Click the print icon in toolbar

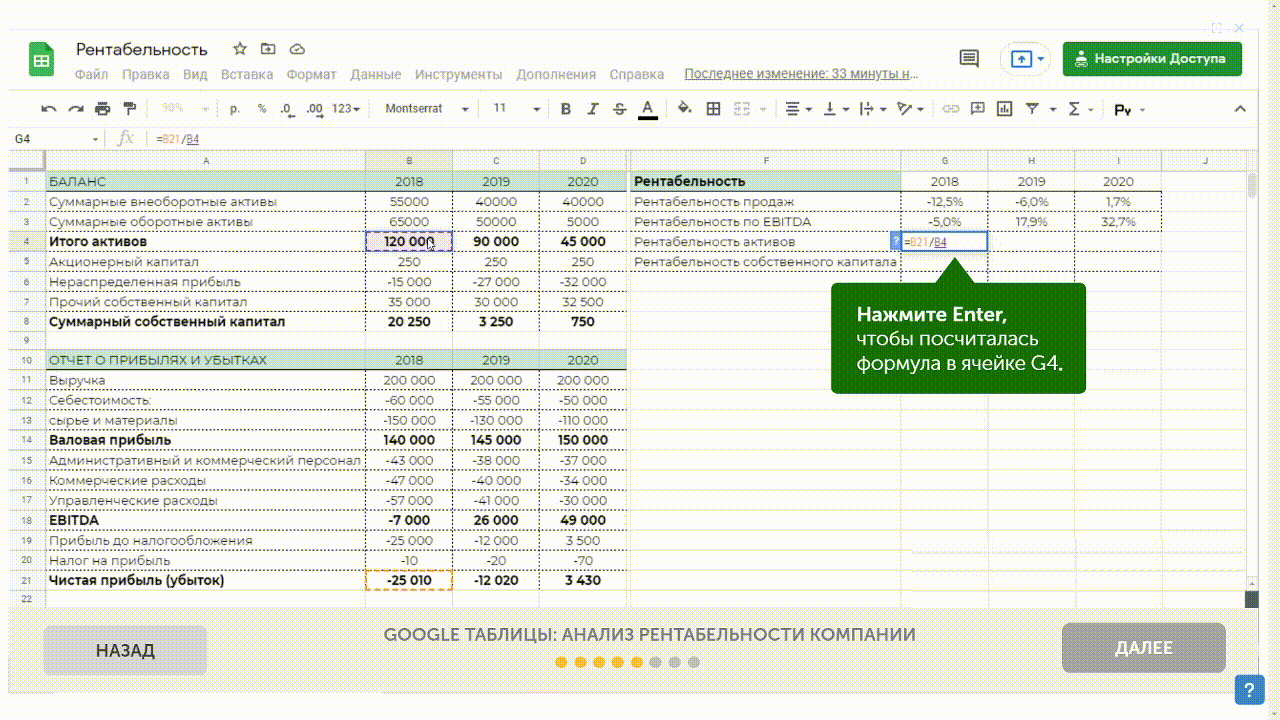(102, 109)
